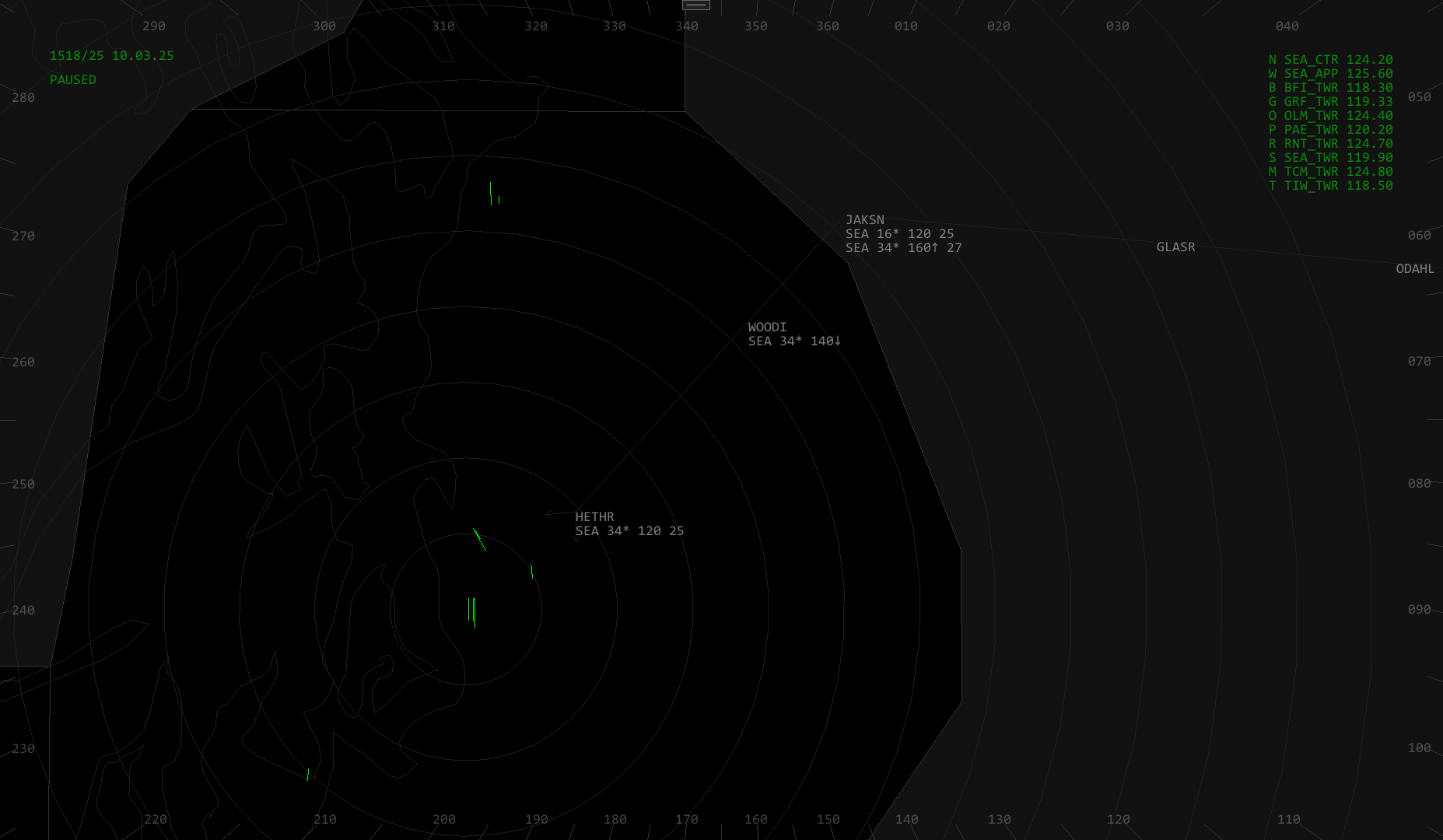The height and width of the screenshot is (840, 1443).
Task: Click the 100 compass heading label
Action: tap(1420, 748)
